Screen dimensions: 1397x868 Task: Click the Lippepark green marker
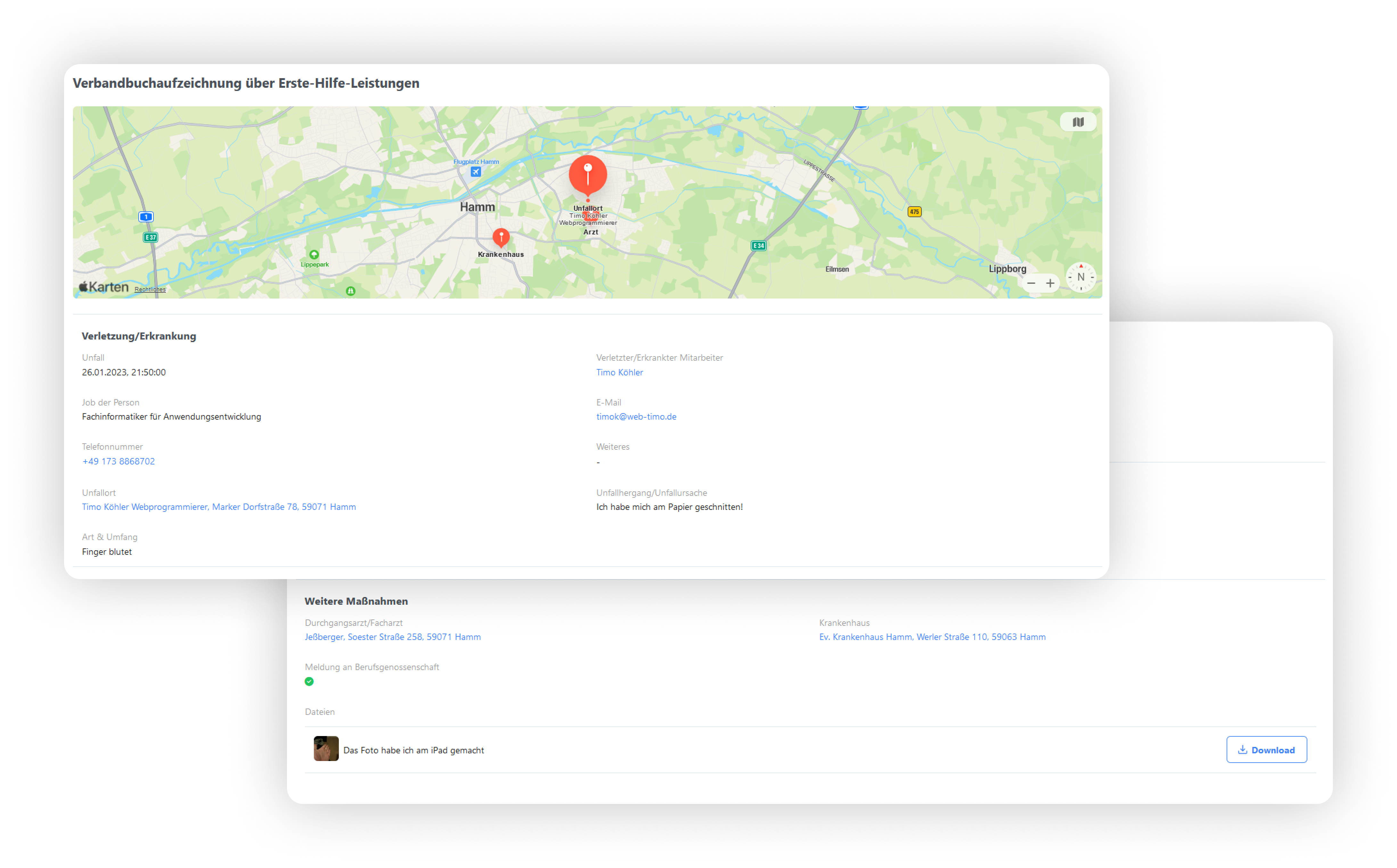pyautogui.click(x=314, y=254)
